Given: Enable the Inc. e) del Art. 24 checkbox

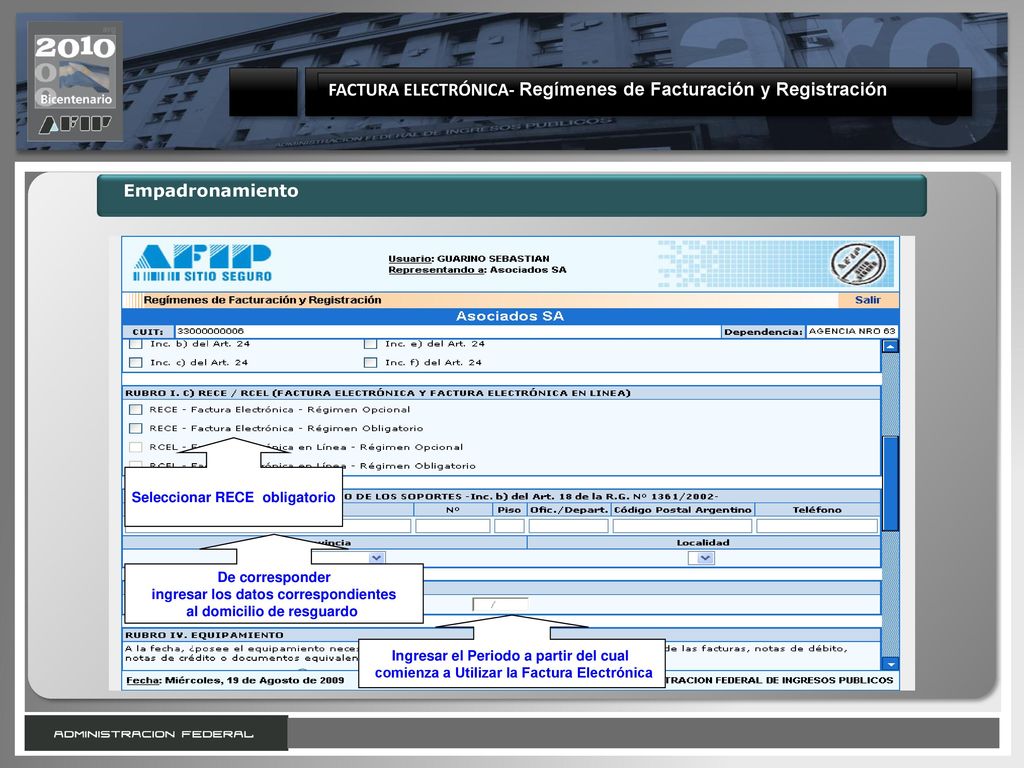Looking at the screenshot, I should click(x=370, y=344).
